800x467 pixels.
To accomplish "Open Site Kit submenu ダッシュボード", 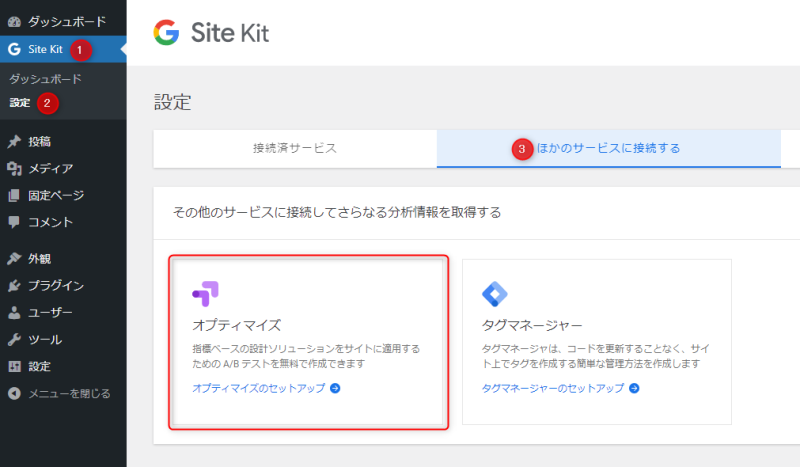I will (x=45, y=79).
